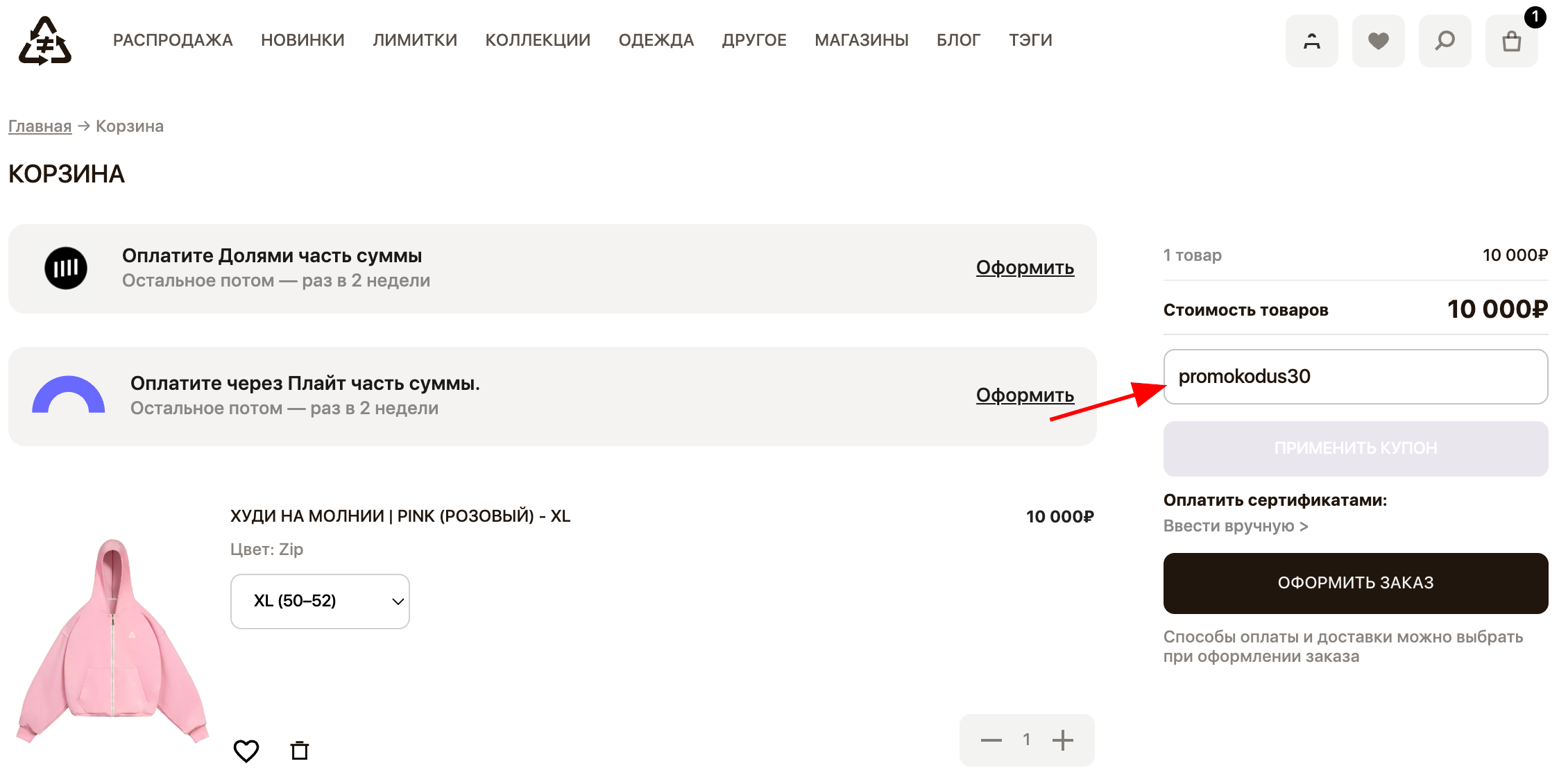The image size is (1559, 784).
Task: Increase item quantity with the plus control
Action: point(1062,739)
